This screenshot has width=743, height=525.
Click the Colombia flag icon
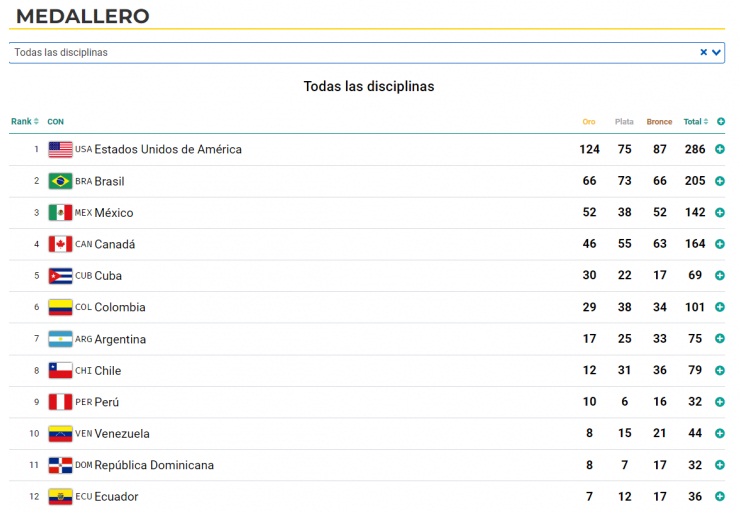pos(60,308)
